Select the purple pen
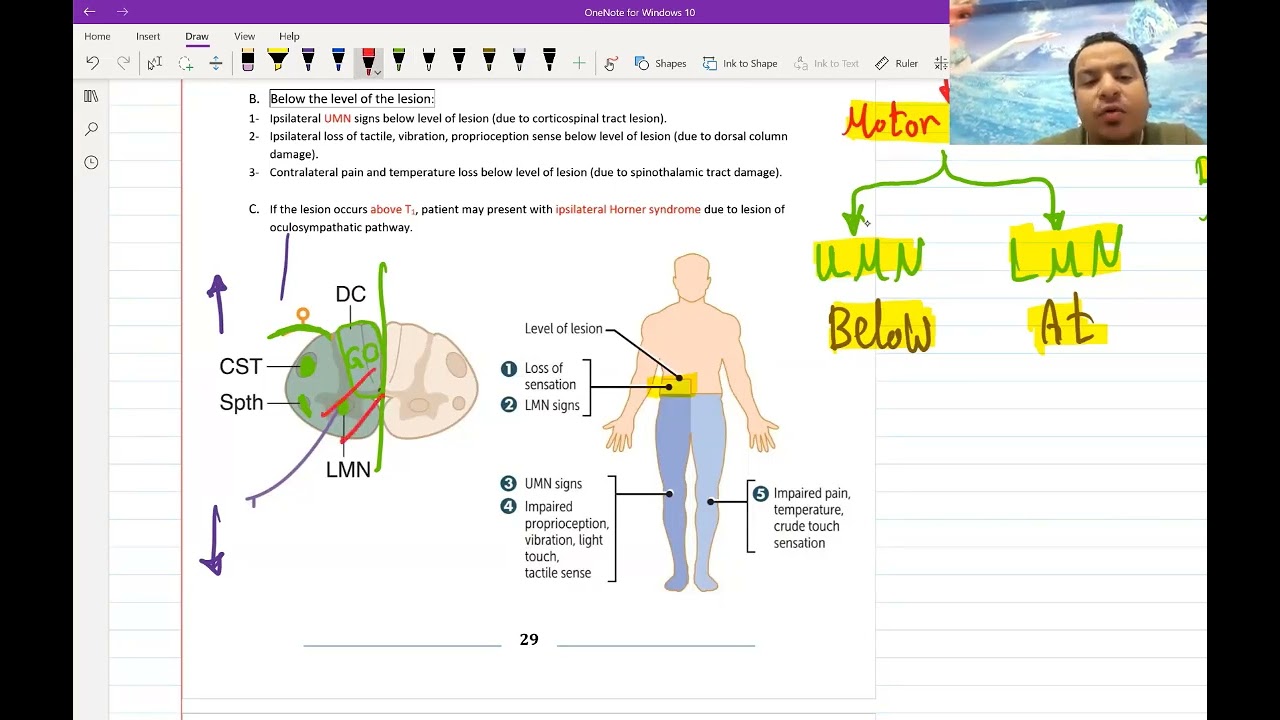Image resolution: width=1280 pixels, height=720 pixels. [308, 62]
